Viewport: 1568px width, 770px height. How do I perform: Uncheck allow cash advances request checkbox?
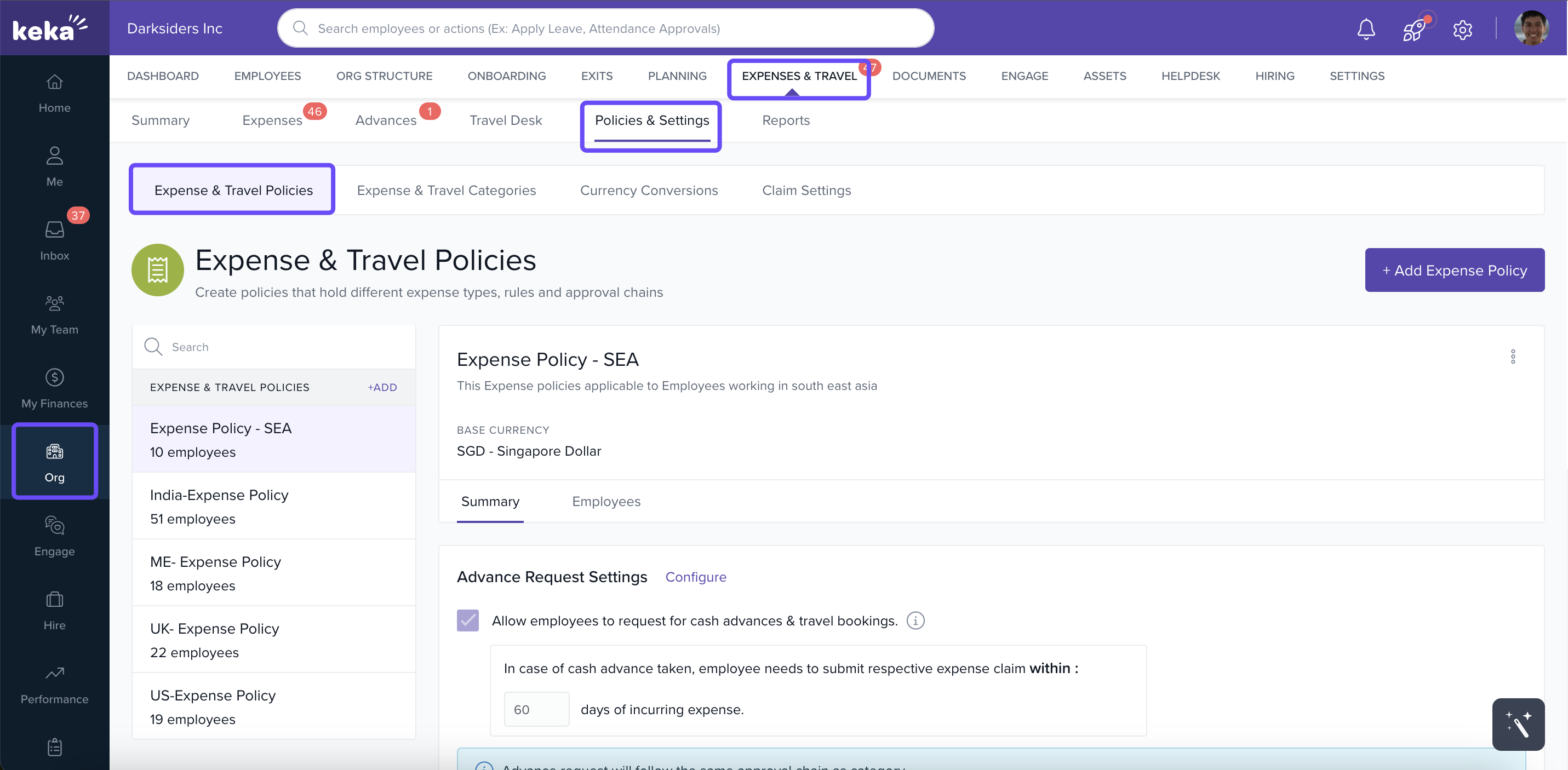[467, 620]
